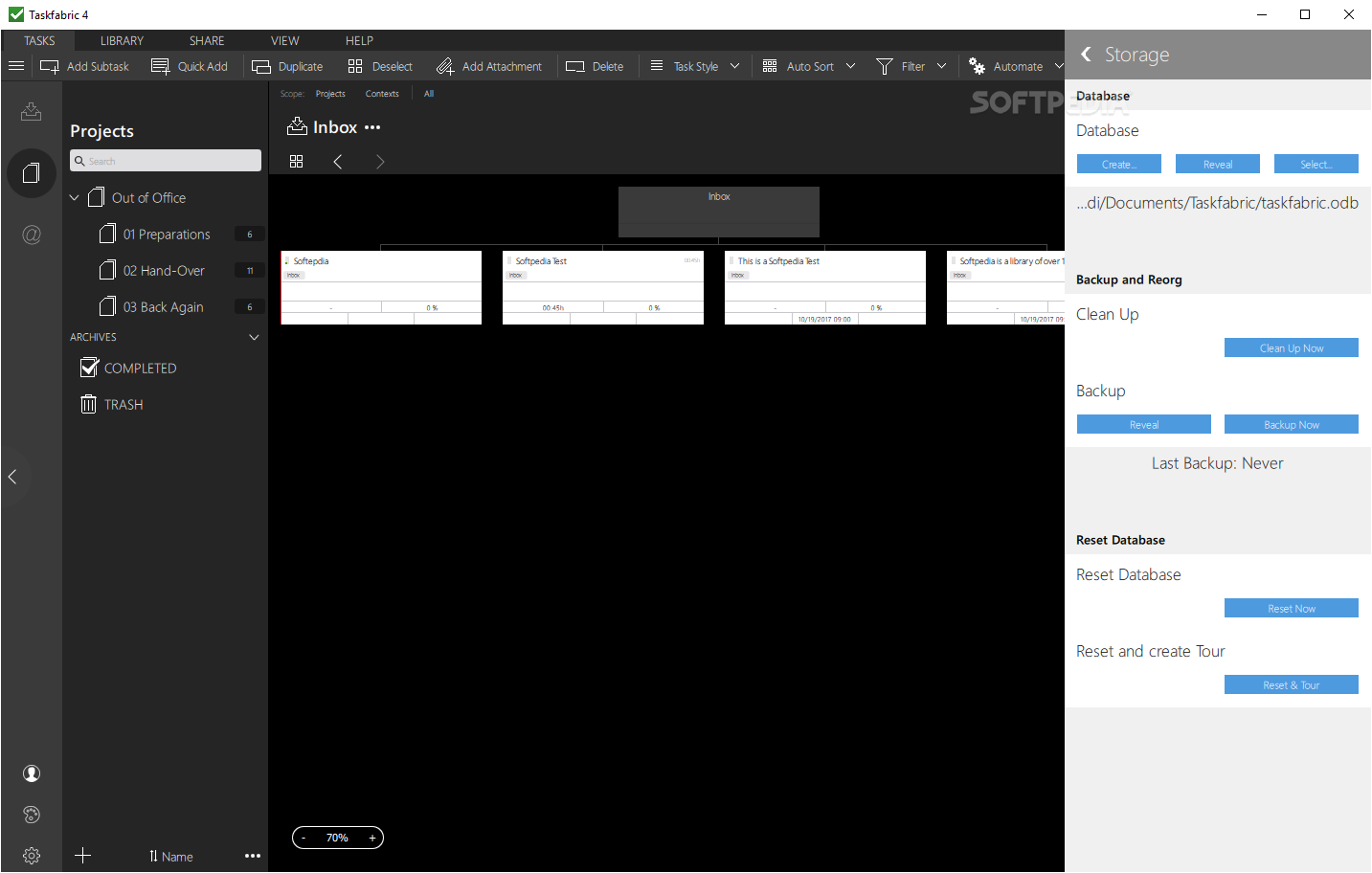Collapse Out of Office project tree
This screenshot has height=873, width=1372.
pyautogui.click(x=75, y=198)
